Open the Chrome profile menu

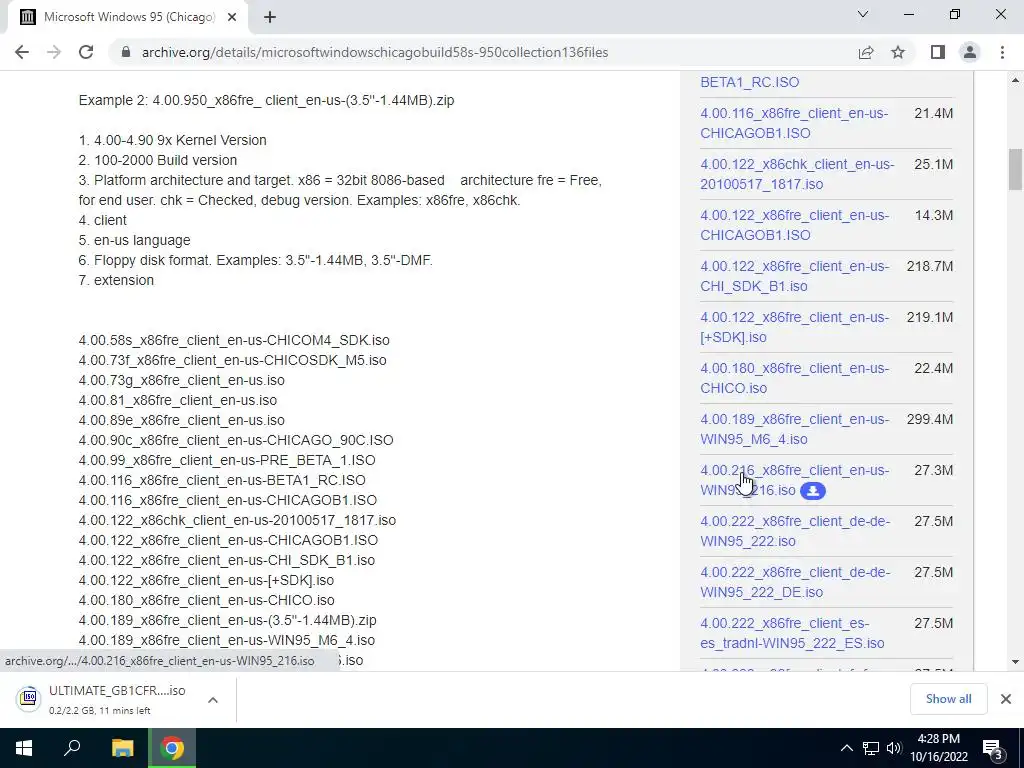(x=970, y=52)
